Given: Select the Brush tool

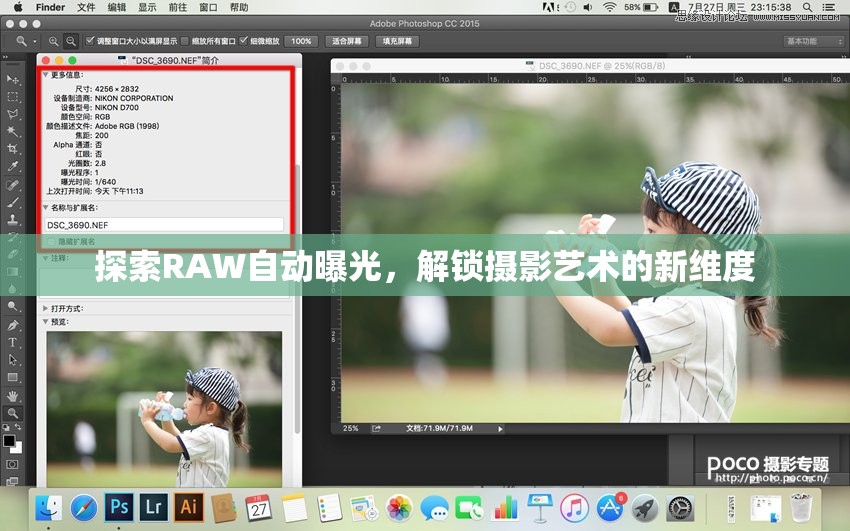Looking at the screenshot, I should click(12, 202).
